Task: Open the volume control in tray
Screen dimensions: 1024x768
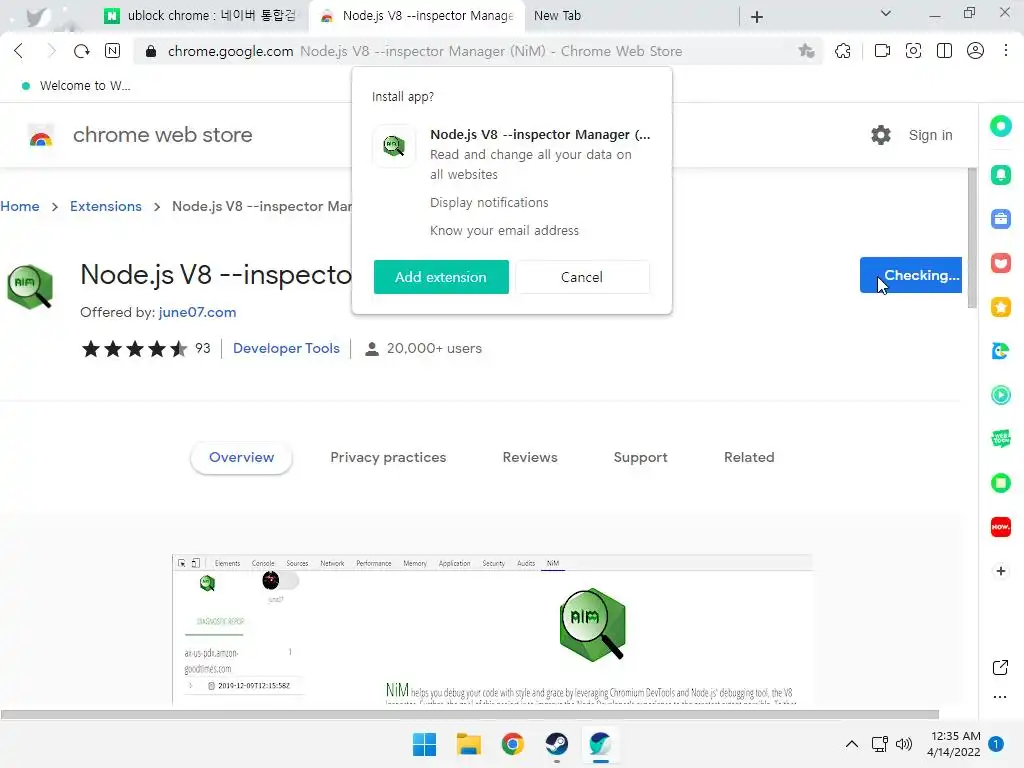Action: pos(904,744)
